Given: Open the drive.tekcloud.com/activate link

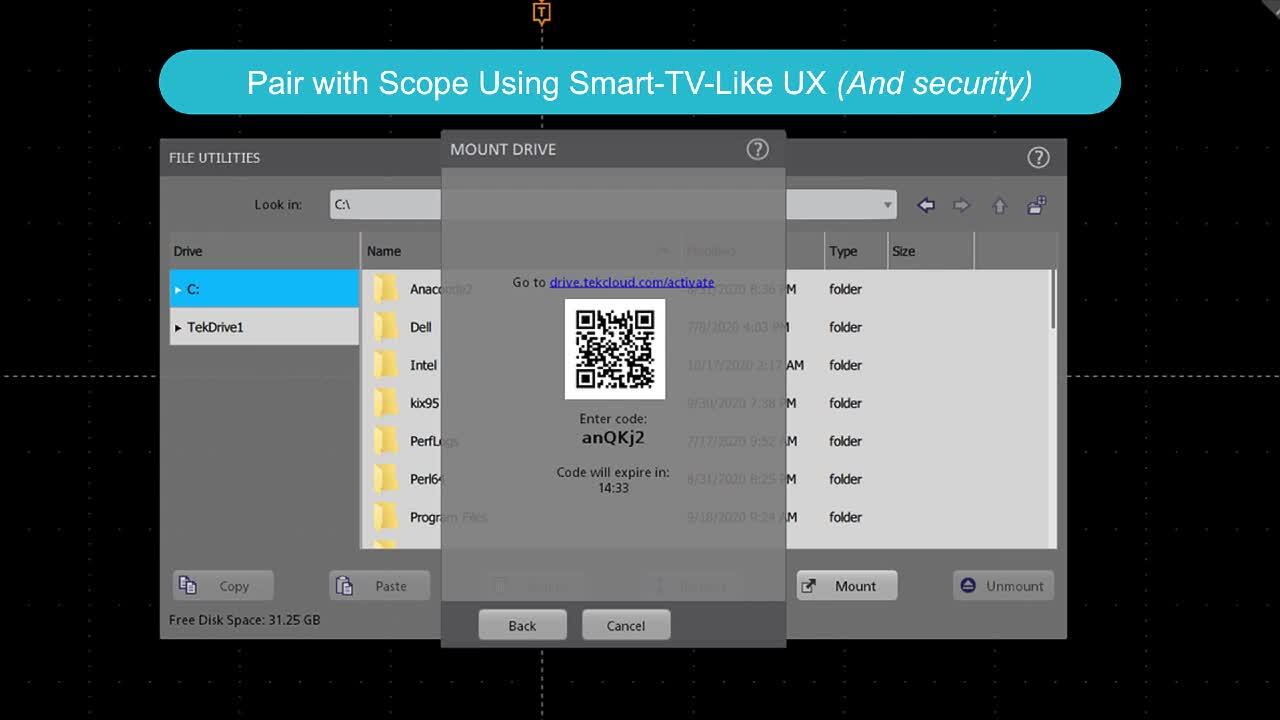Looking at the screenshot, I should coord(631,282).
